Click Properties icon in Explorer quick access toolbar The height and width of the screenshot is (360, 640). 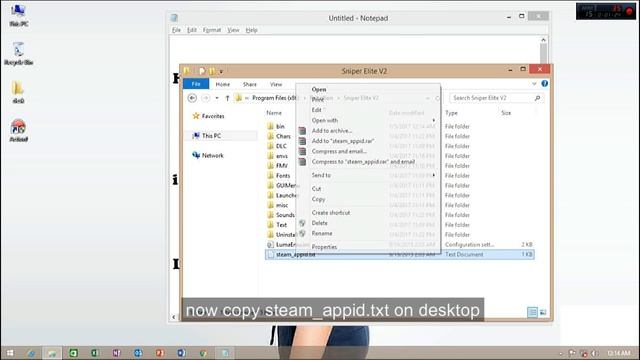(x=202, y=71)
